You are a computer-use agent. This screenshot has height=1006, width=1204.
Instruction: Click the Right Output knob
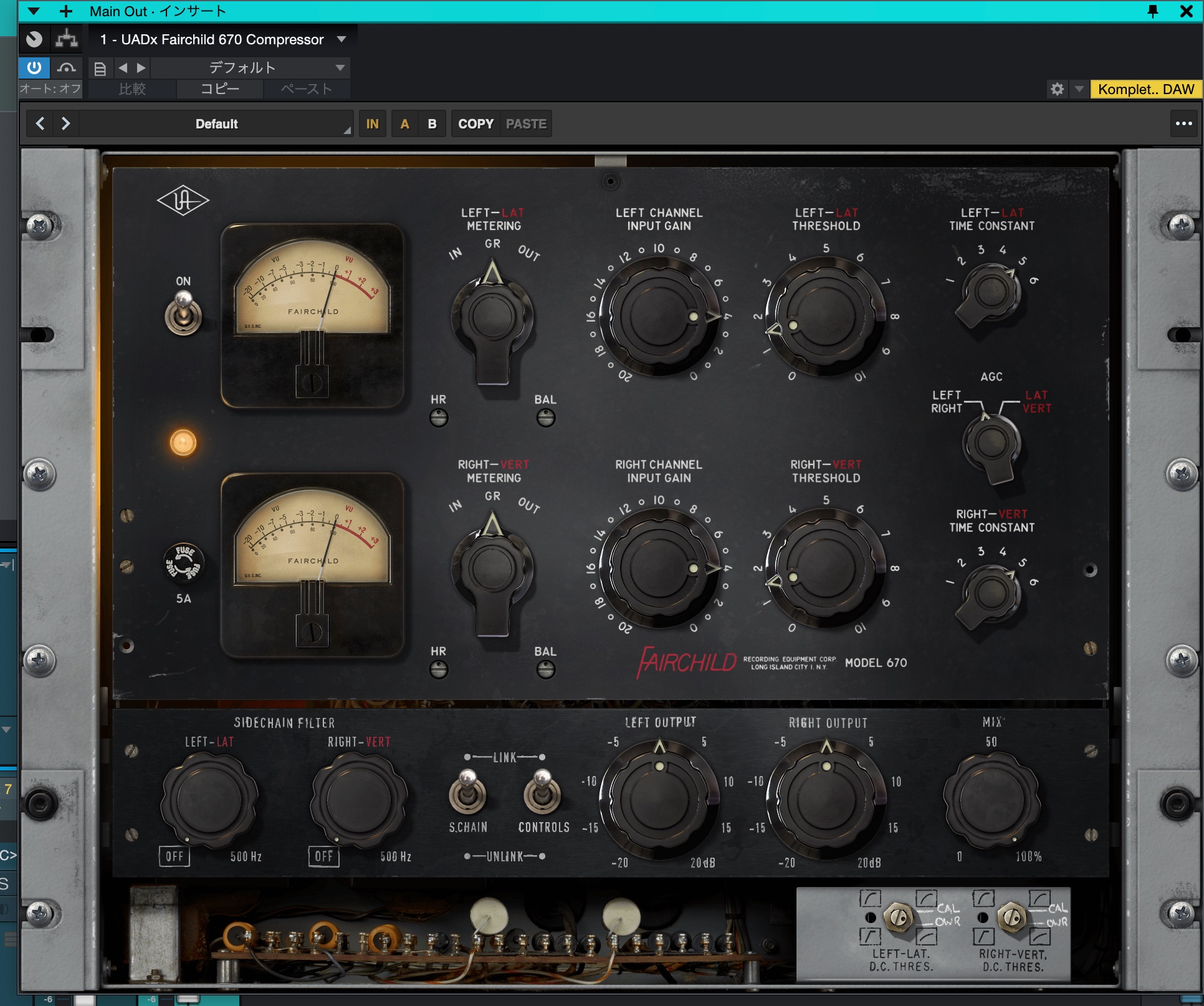click(x=826, y=800)
